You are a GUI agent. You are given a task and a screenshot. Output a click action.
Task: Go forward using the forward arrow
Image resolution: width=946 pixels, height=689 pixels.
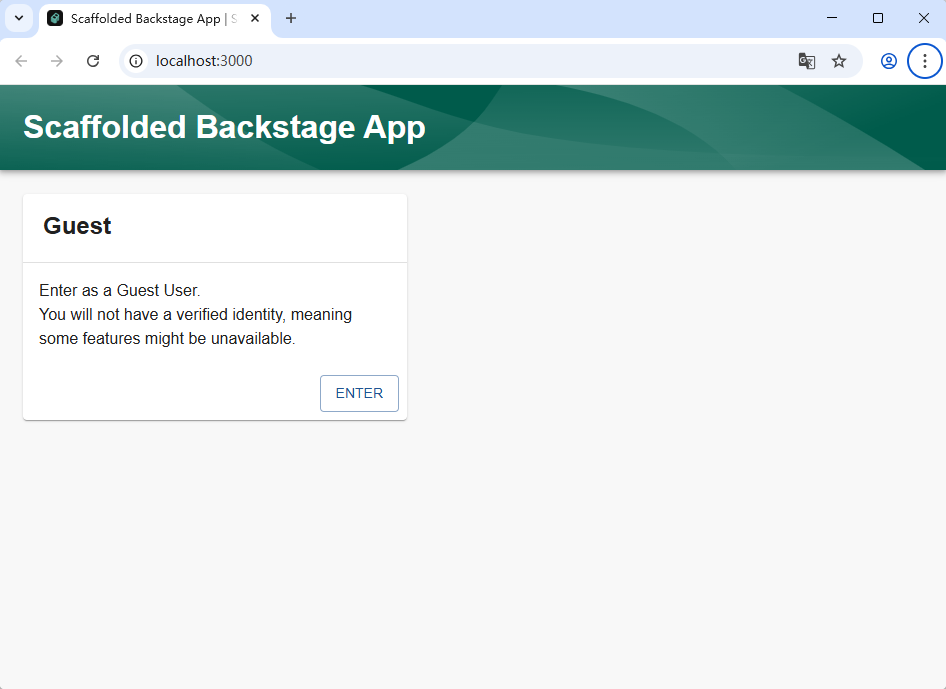click(x=57, y=61)
